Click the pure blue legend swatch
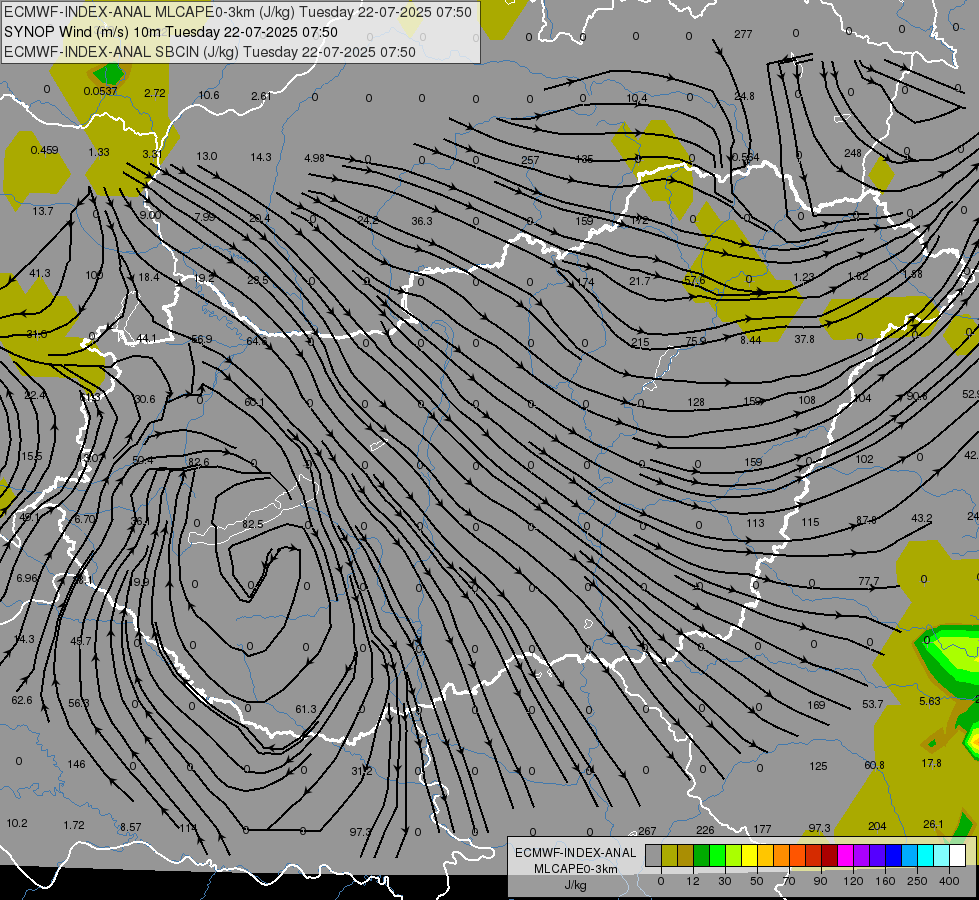Screen dimensions: 979x900 click(893, 855)
